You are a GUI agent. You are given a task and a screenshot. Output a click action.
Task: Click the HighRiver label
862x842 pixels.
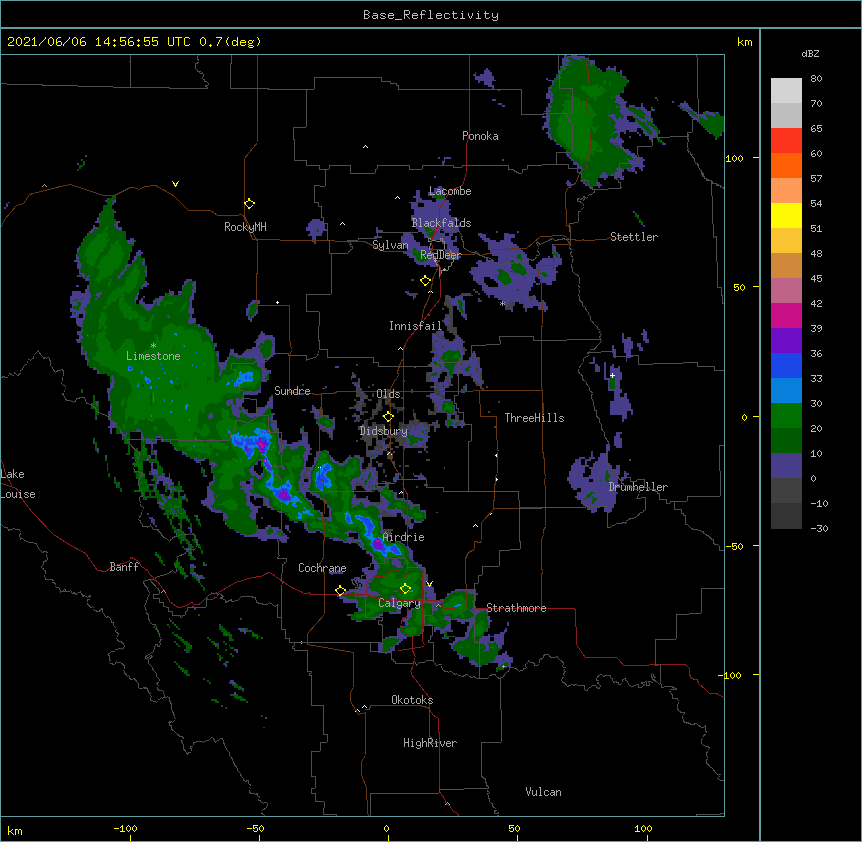pos(430,743)
